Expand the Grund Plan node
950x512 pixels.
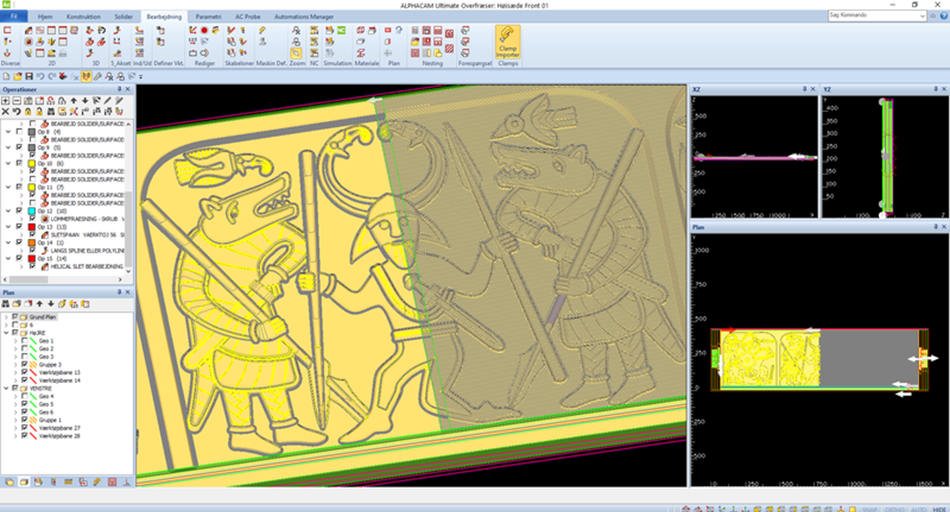7,317
